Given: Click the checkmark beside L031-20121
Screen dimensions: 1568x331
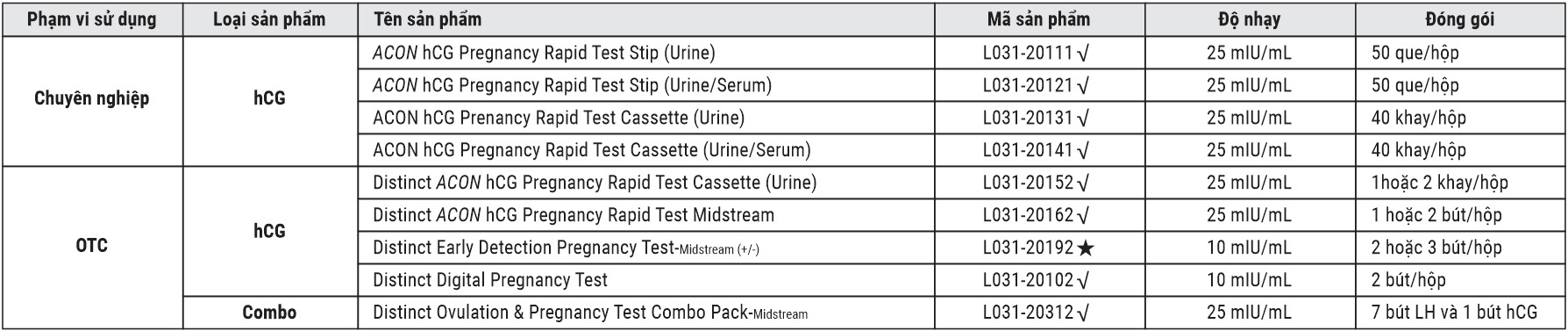Looking at the screenshot, I should (x=1083, y=86).
